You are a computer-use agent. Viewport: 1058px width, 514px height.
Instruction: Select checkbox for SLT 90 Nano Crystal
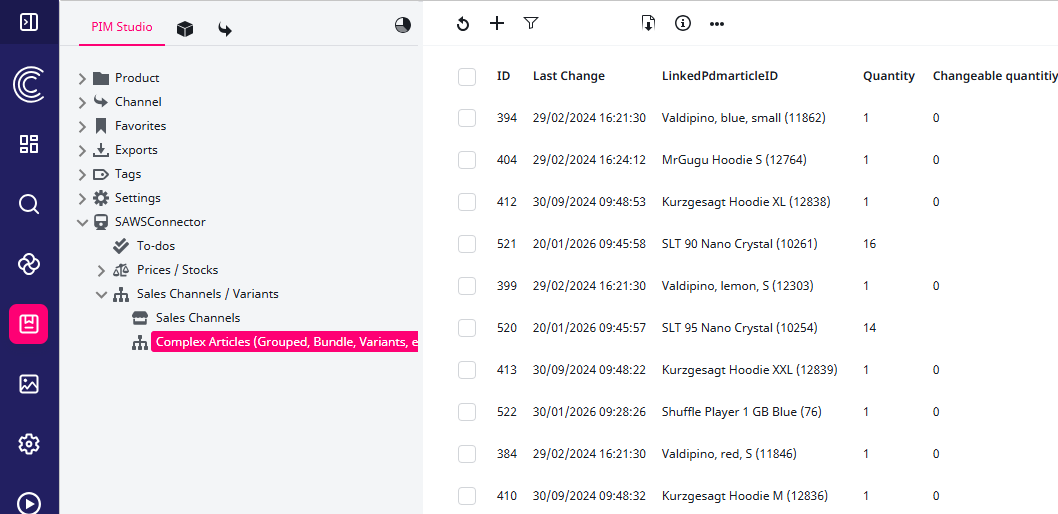(x=467, y=244)
